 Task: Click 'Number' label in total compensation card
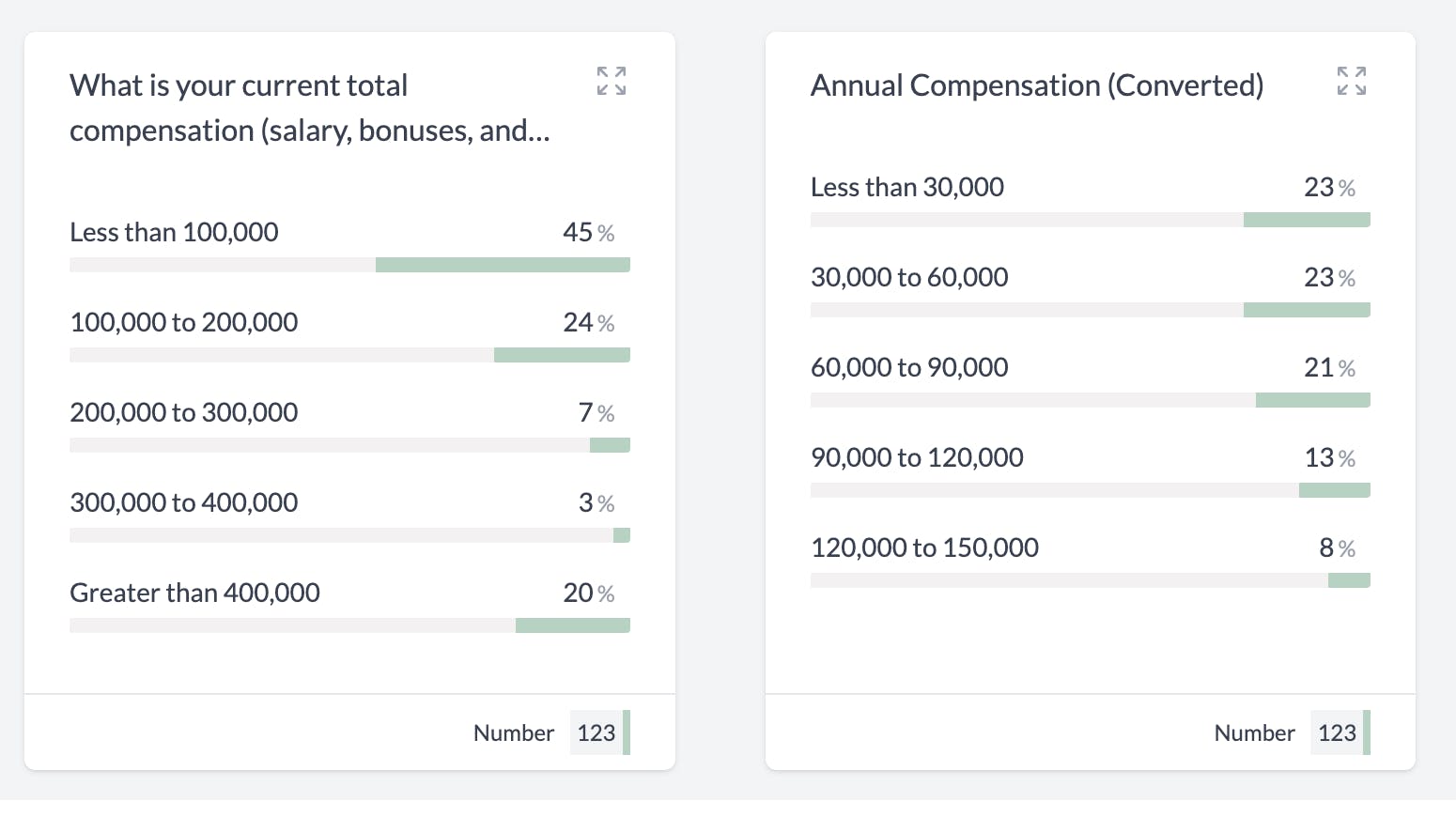(x=514, y=732)
